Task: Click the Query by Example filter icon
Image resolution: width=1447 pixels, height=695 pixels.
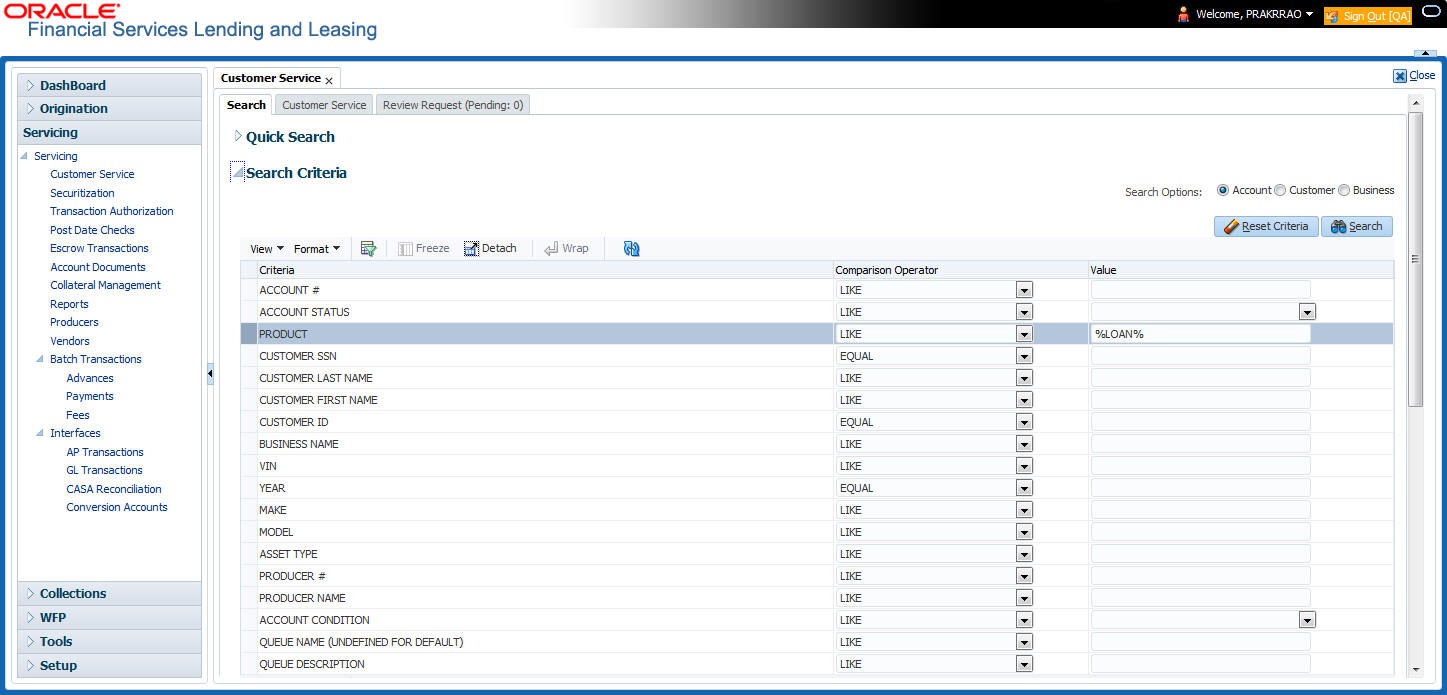Action: tap(368, 249)
